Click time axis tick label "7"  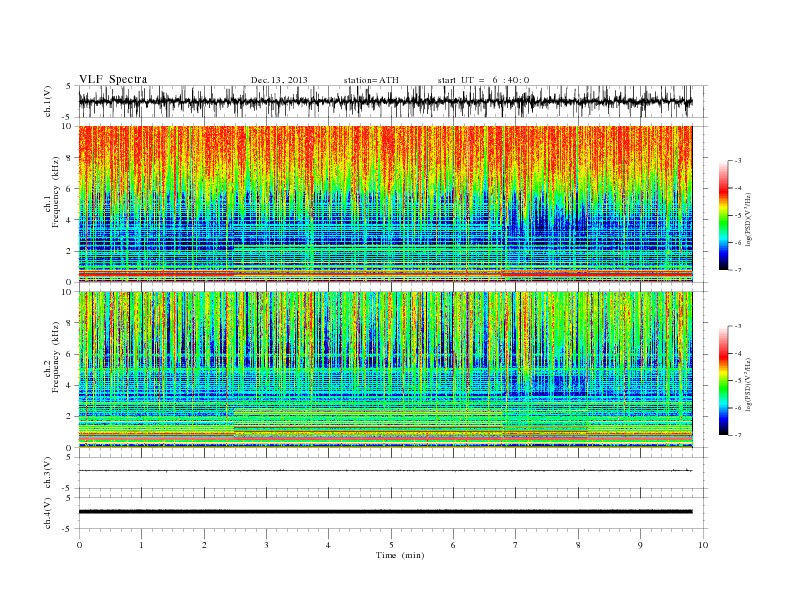[x=516, y=545]
